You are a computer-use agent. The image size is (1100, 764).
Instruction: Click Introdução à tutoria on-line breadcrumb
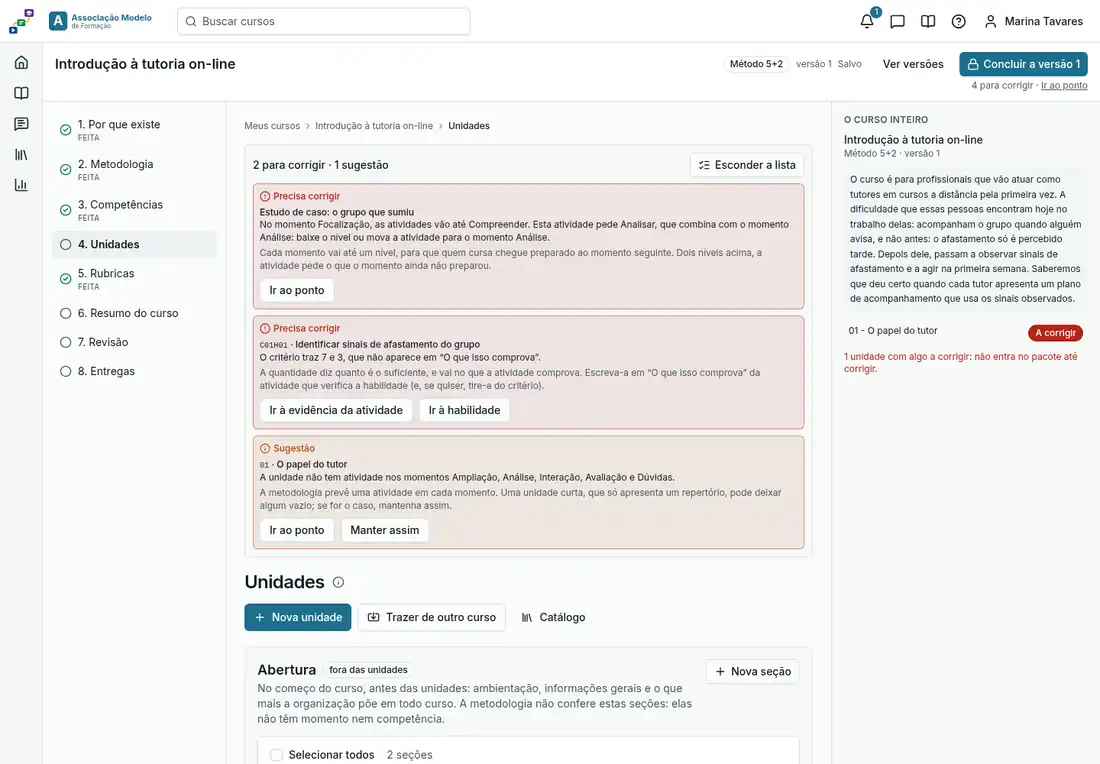(x=374, y=126)
